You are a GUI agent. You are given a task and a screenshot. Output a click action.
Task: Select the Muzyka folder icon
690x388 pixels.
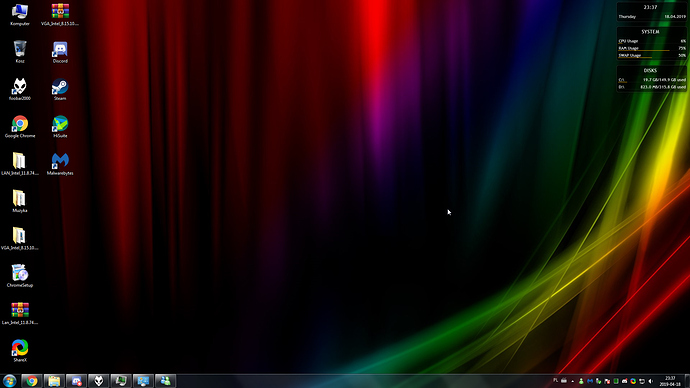pos(20,201)
